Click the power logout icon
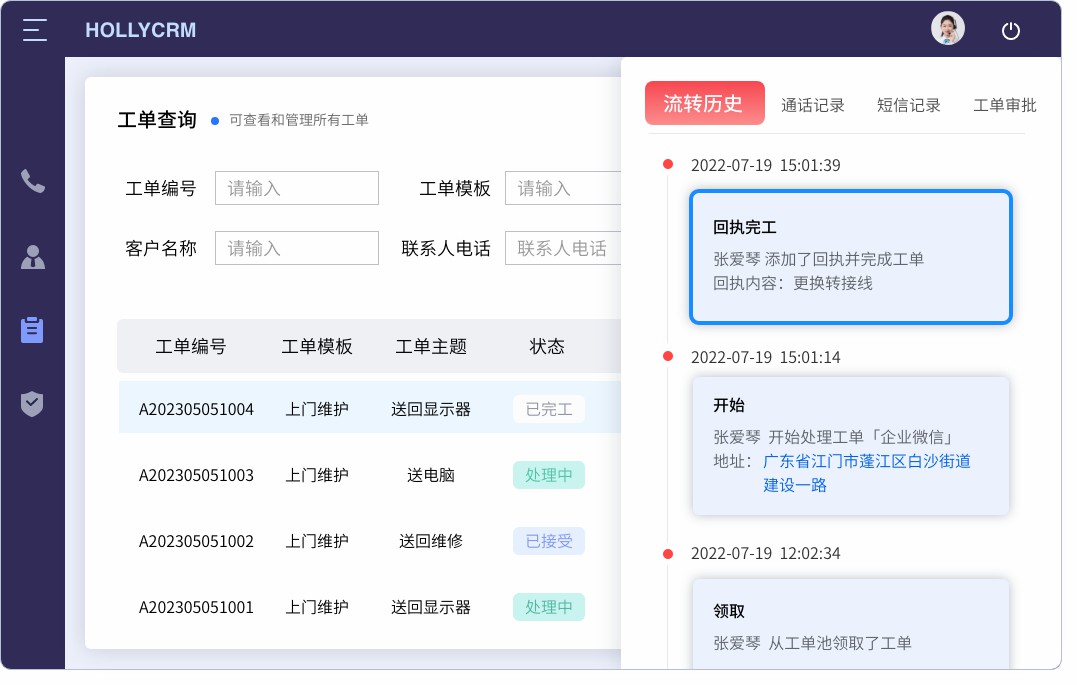Image resolution: width=1077 pixels, height=685 pixels. 1011,31
